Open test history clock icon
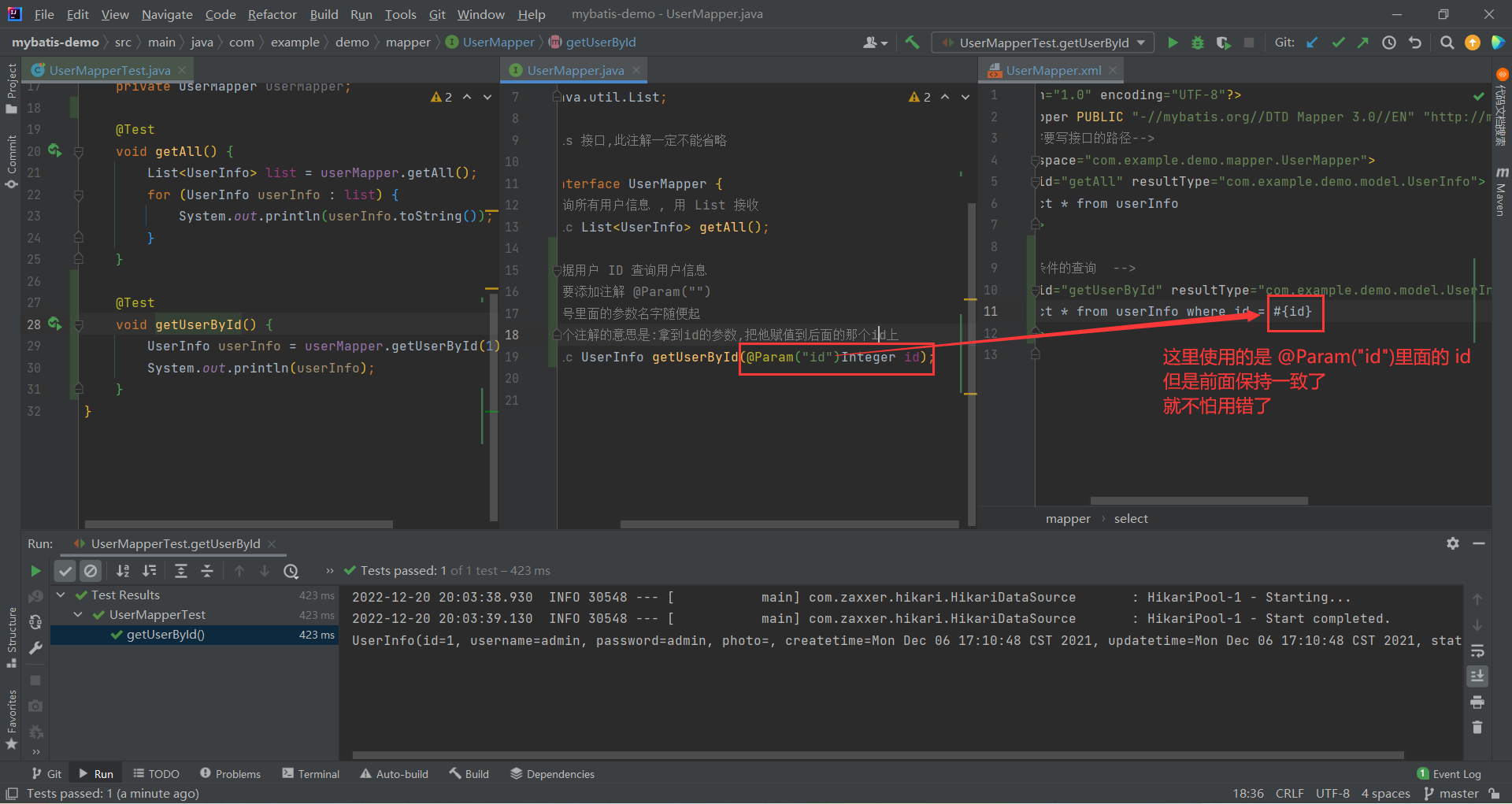The width and height of the screenshot is (1512, 804). pyautogui.click(x=291, y=571)
